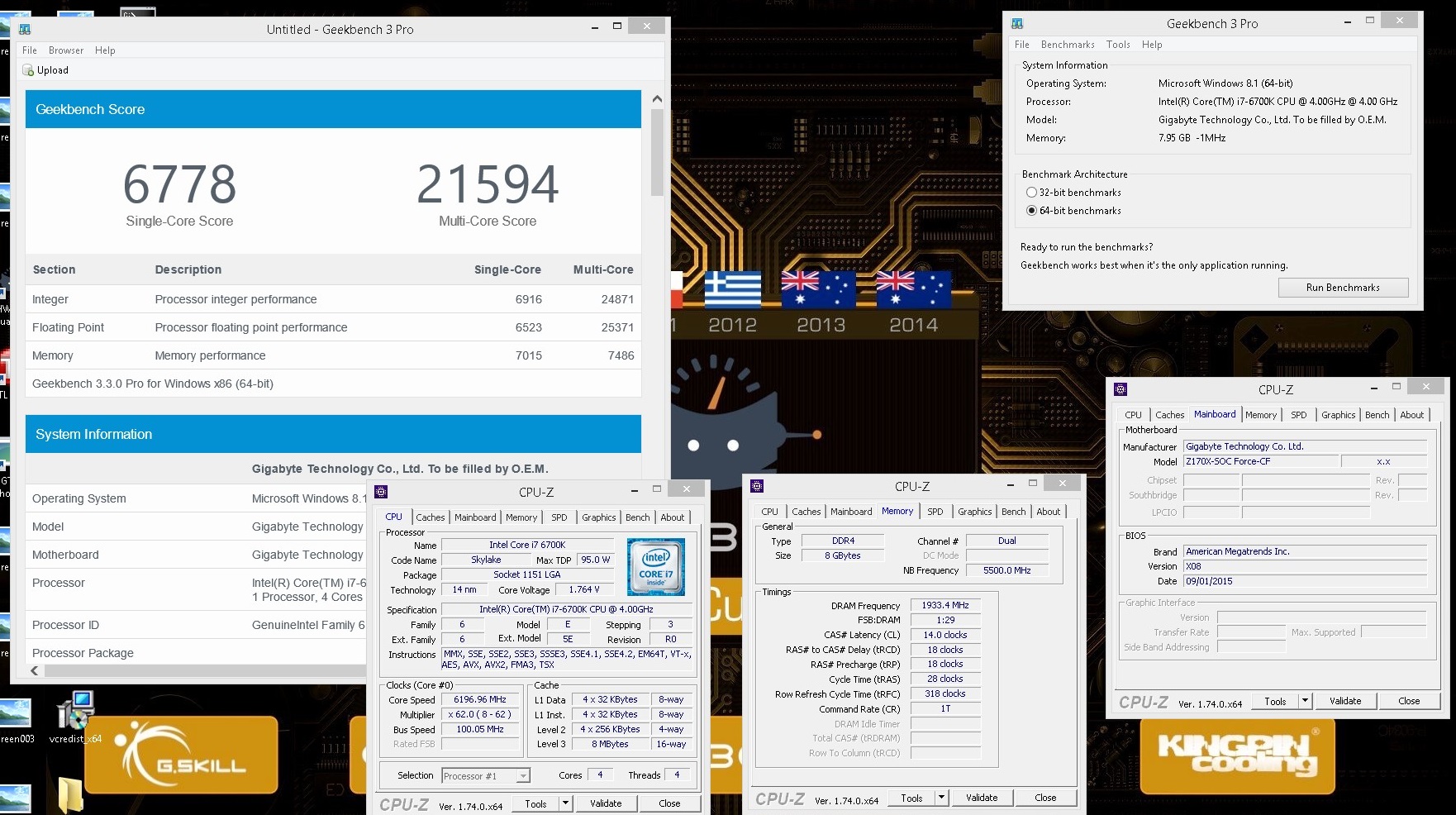The width and height of the screenshot is (1456, 815).
Task: Click the Multiplier field x 62.0
Action: [479, 714]
